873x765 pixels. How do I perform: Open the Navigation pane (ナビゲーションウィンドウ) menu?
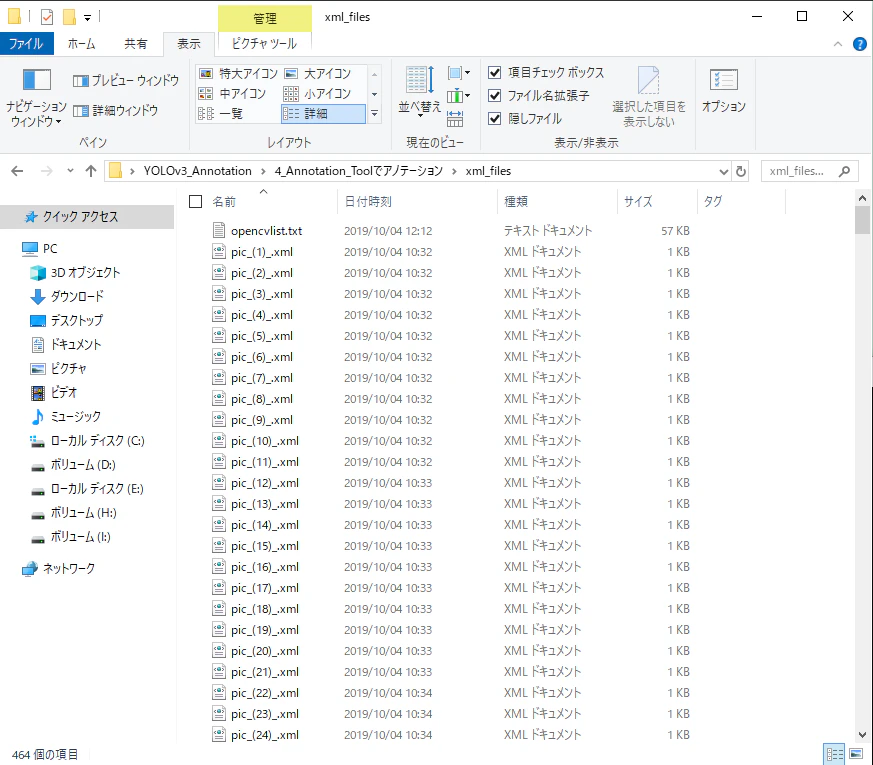36,97
